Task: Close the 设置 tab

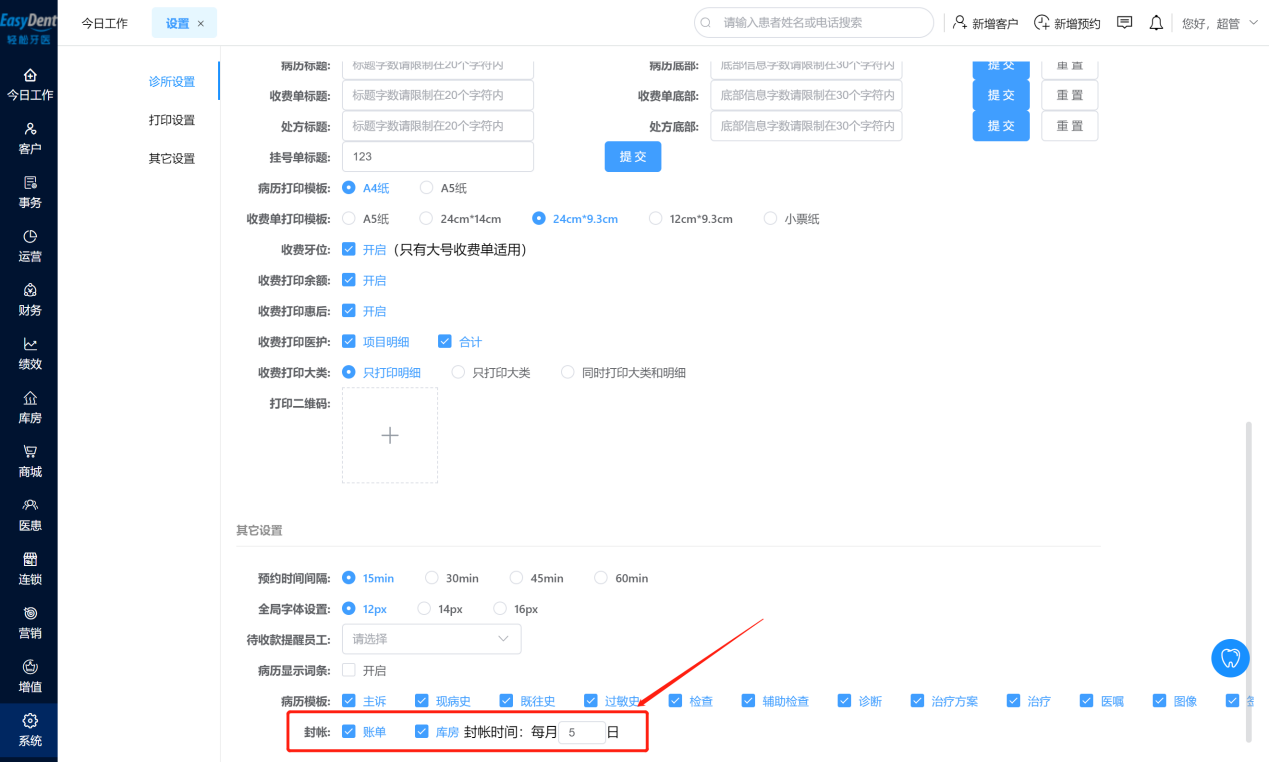Action: [201, 23]
